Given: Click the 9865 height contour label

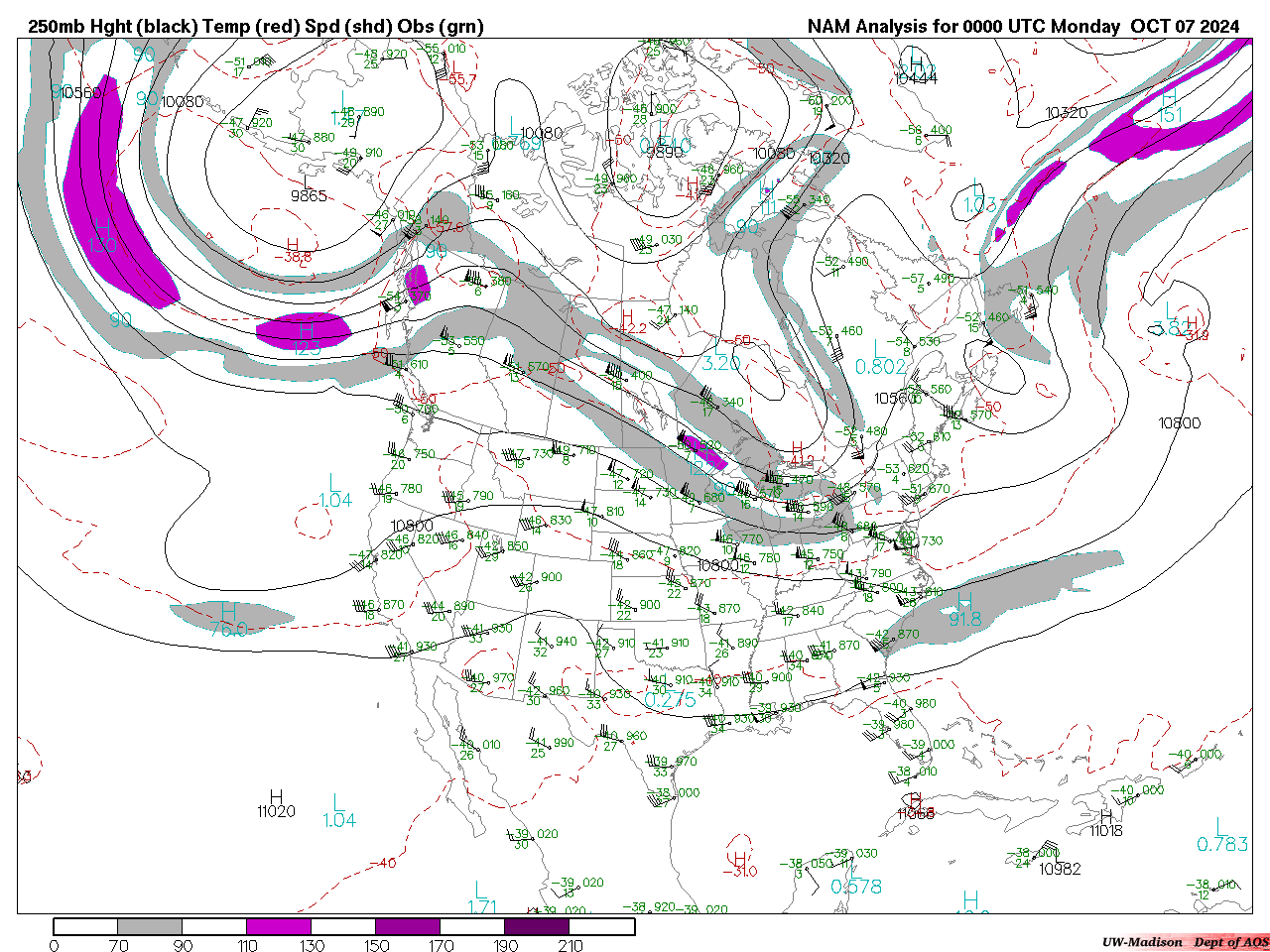Looking at the screenshot, I should [x=309, y=196].
